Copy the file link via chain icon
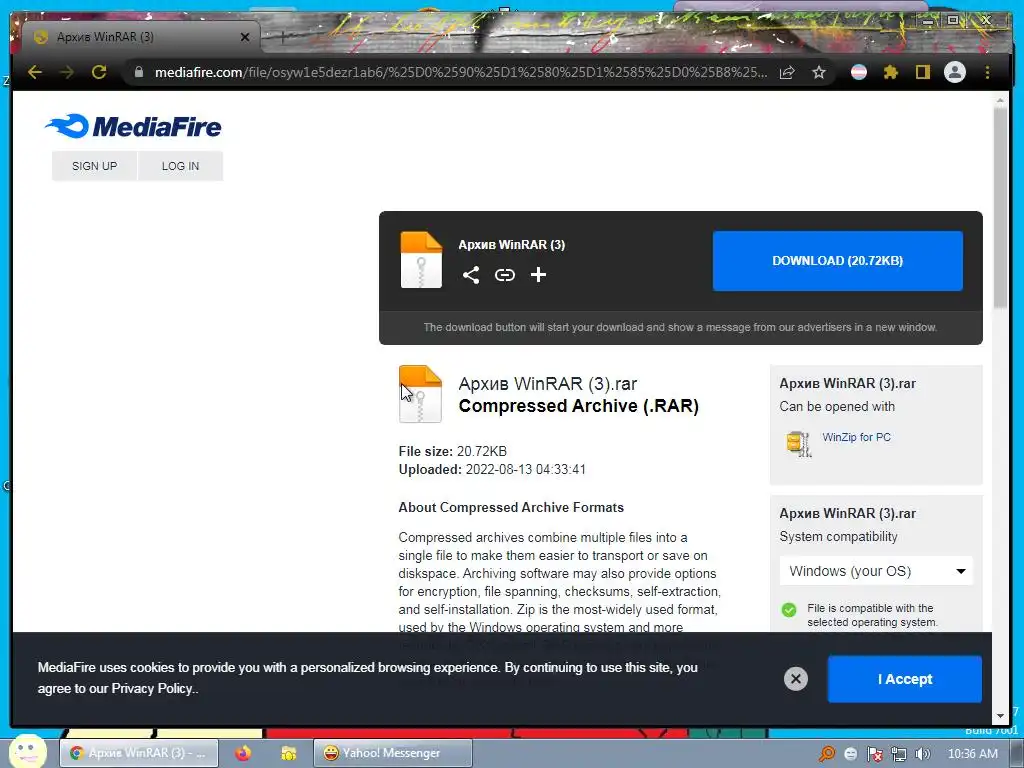Screen dimensions: 1024x768 point(505,275)
